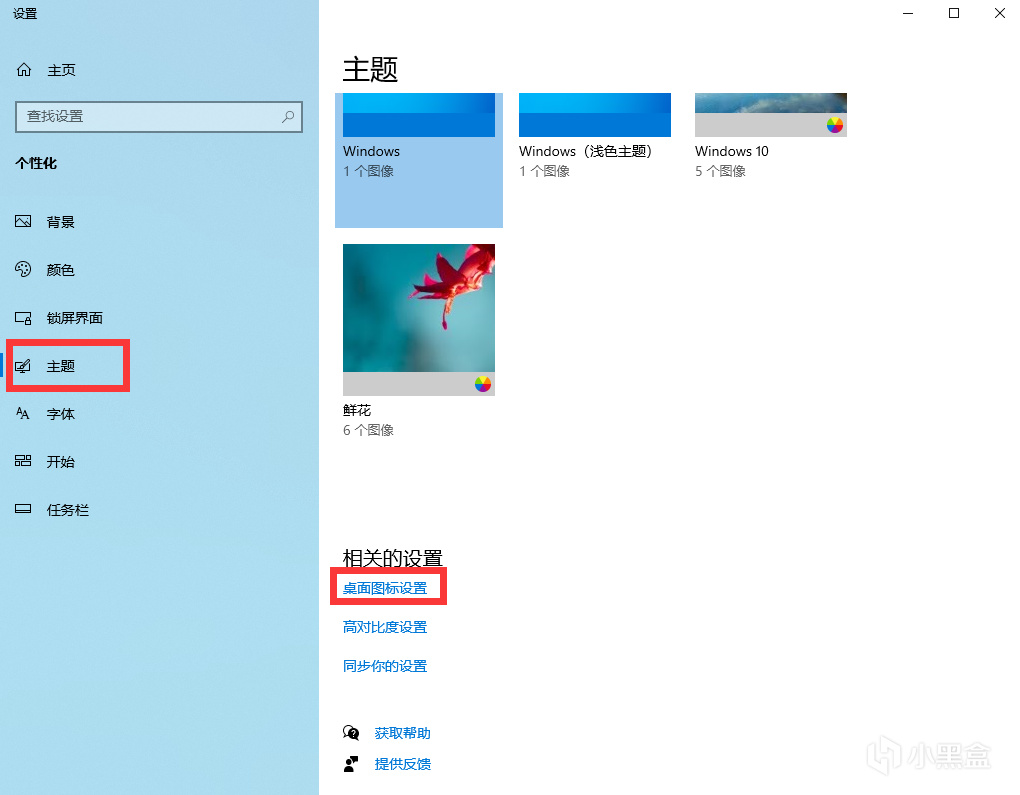Image resolution: width=1020 pixels, height=795 pixels.
Task: Click the magnifier icon in the search box
Action: 288,116
